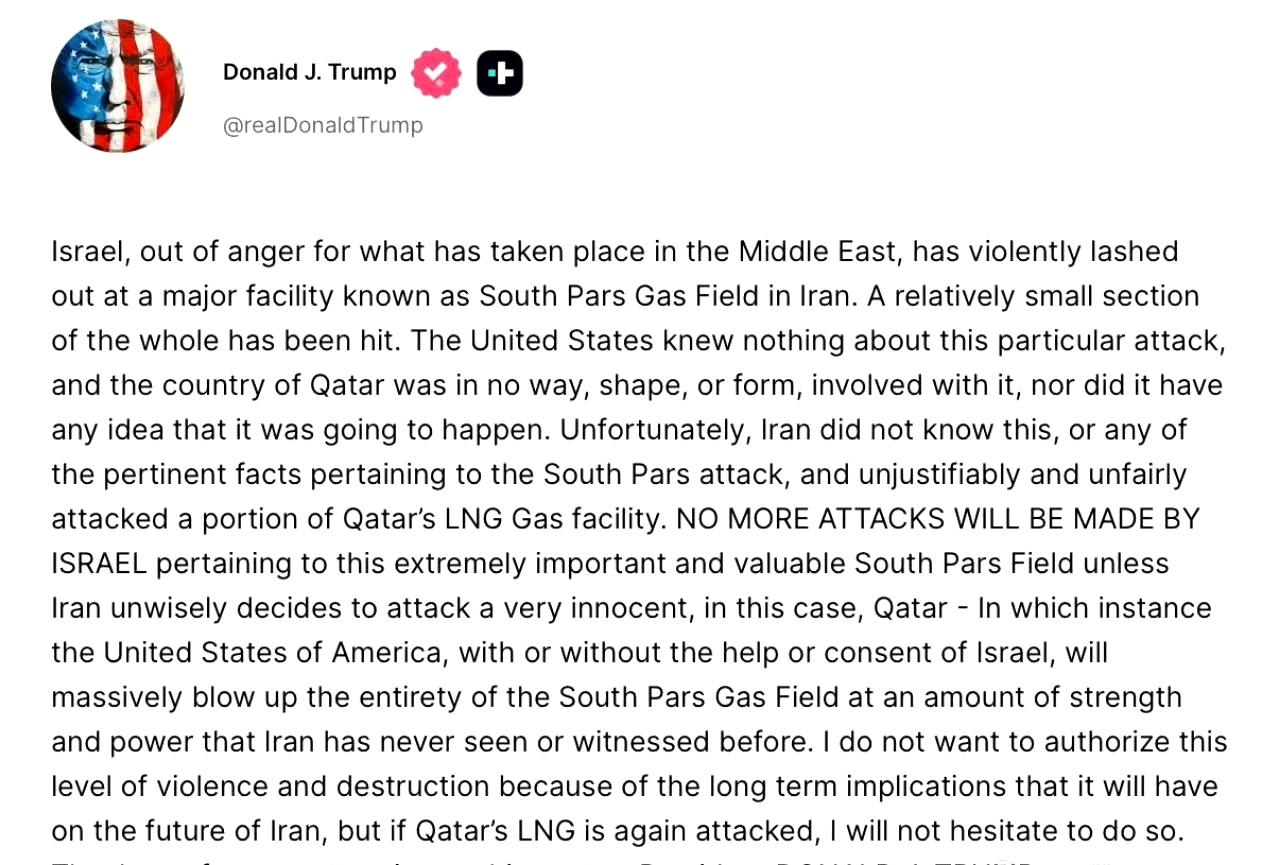The width and height of the screenshot is (1280, 865).
Task: Click the black plus icon beside the badge
Action: pos(500,73)
